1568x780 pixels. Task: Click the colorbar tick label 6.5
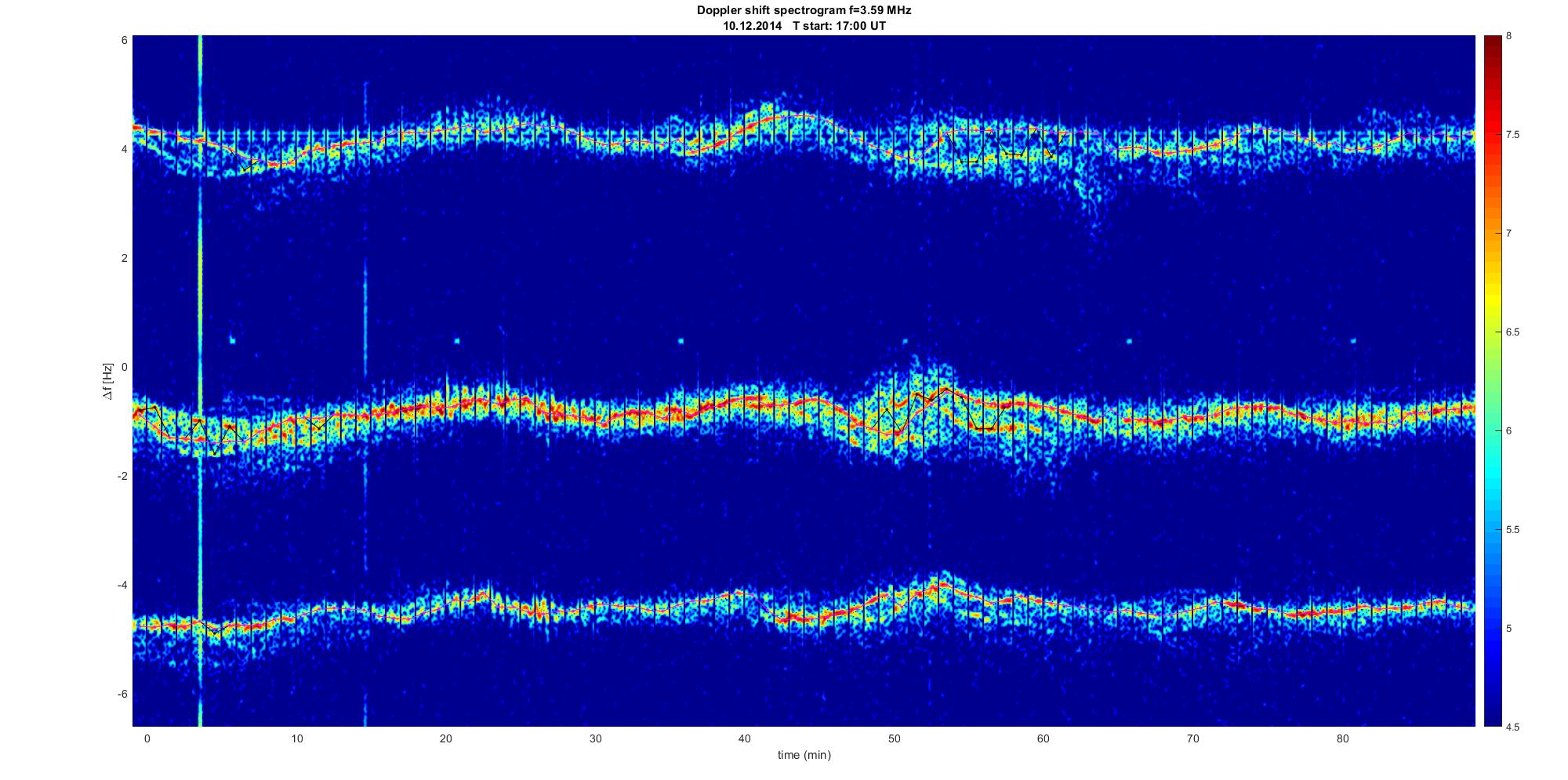1513,332
